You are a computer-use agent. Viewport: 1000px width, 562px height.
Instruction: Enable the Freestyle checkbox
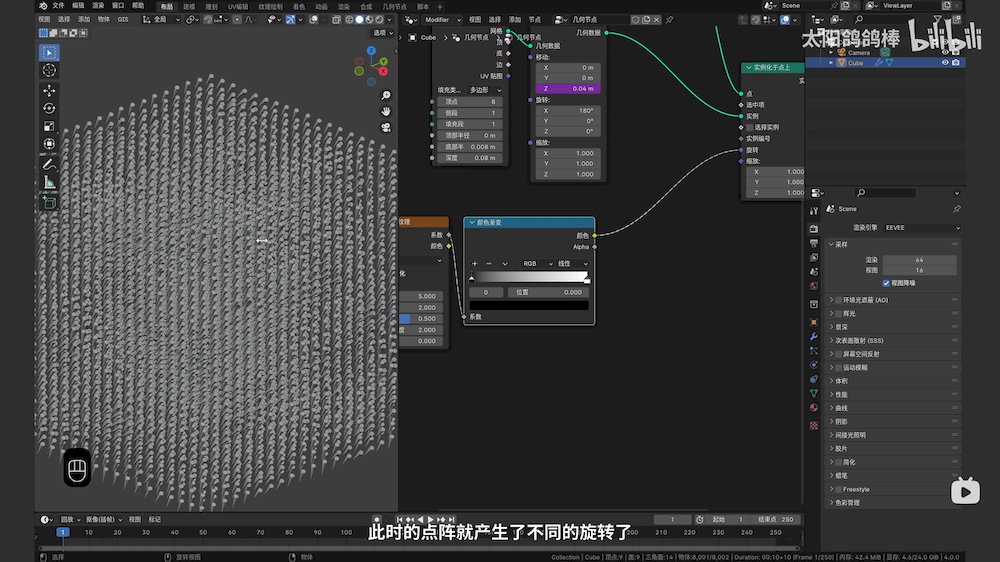839,489
